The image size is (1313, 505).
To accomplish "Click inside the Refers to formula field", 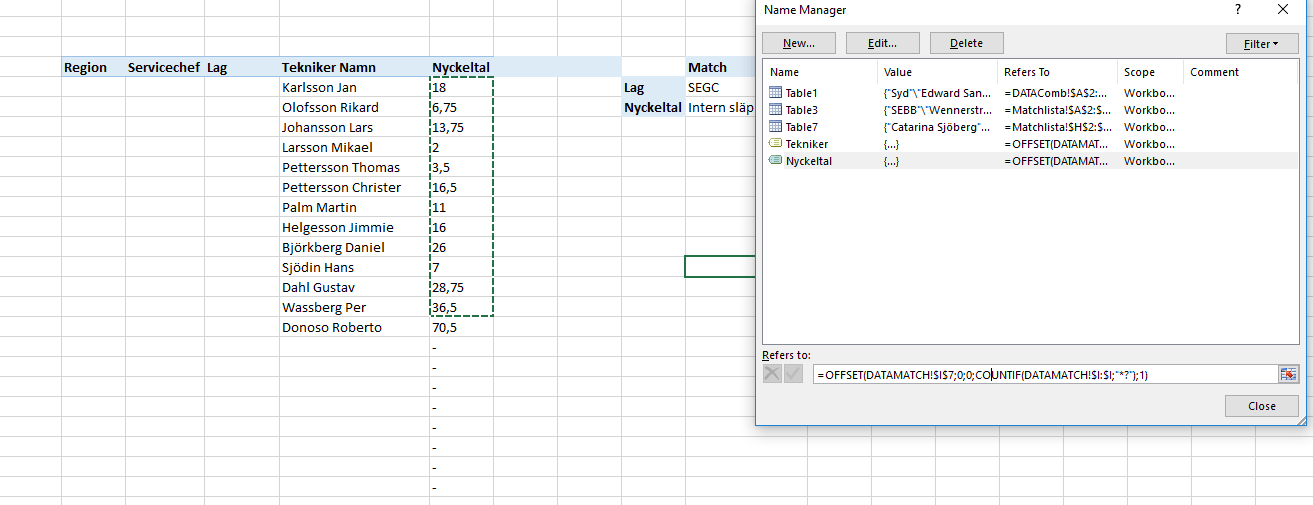I will click(1040, 375).
